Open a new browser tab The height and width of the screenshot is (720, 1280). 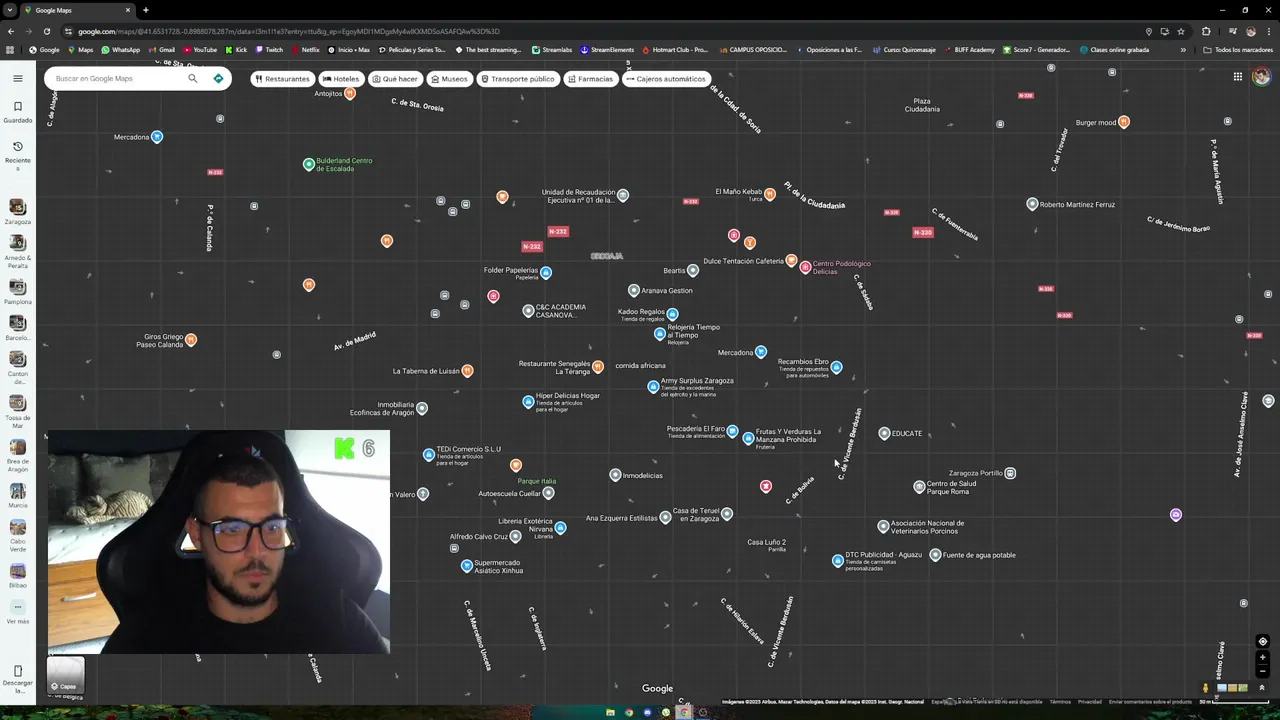click(146, 10)
